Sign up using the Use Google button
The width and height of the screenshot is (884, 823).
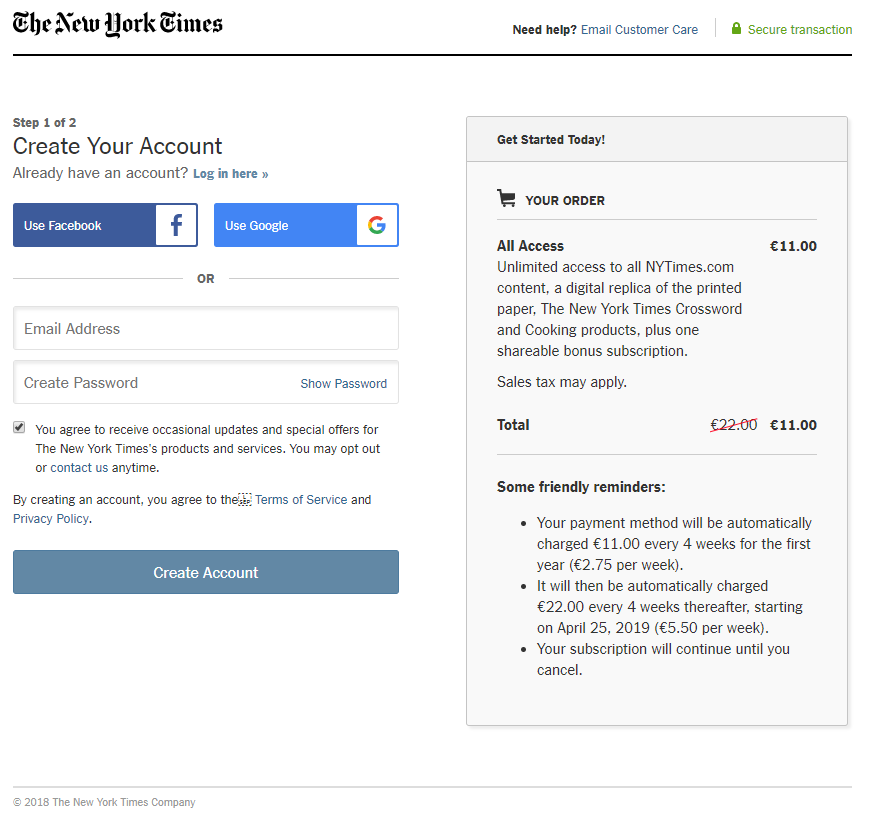pos(306,225)
